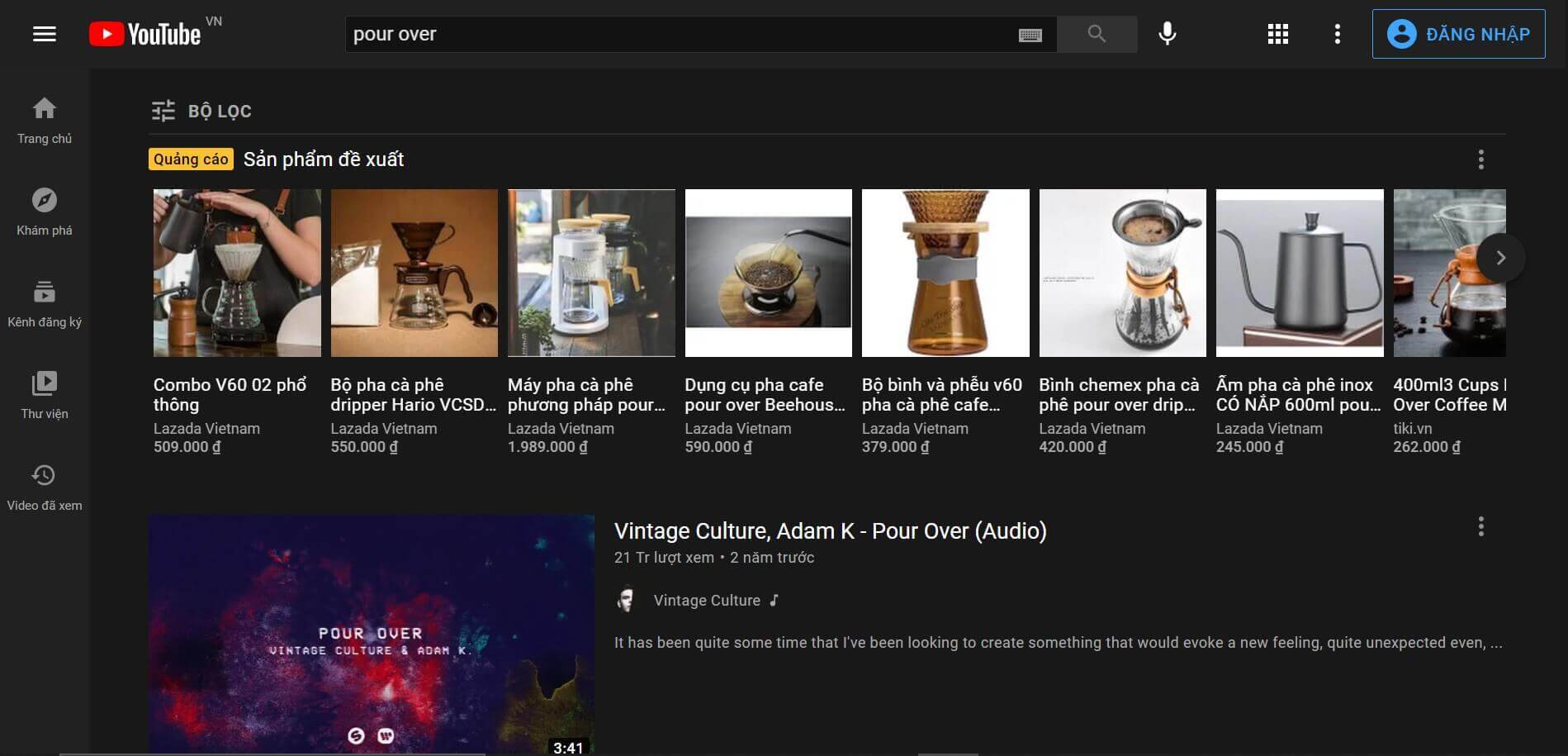Screen dimensions: 1568x756
Task: Click inside the search box with 'pour over'
Action: pos(677,34)
